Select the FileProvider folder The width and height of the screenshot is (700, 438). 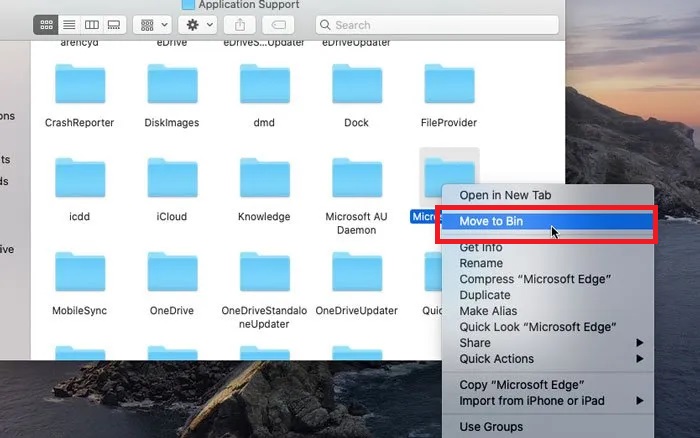[x=449, y=84]
